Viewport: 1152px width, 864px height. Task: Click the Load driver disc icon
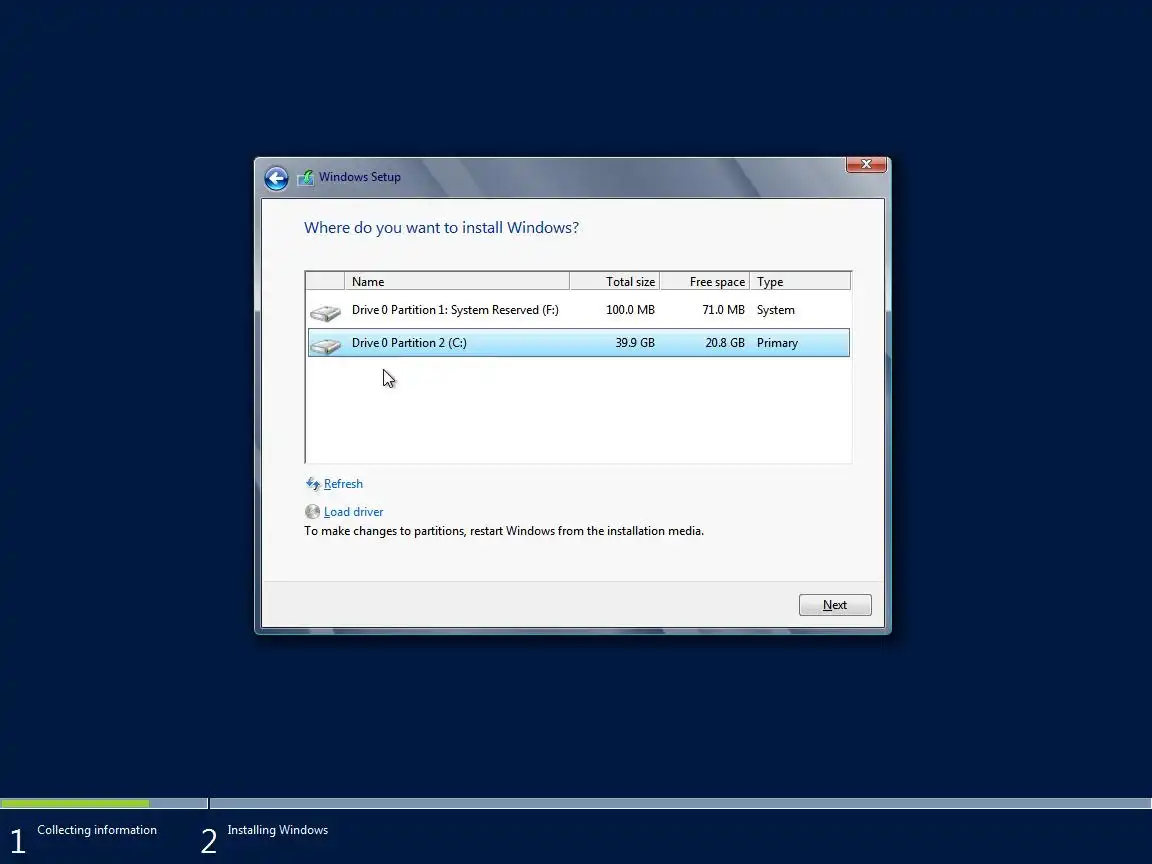point(312,511)
